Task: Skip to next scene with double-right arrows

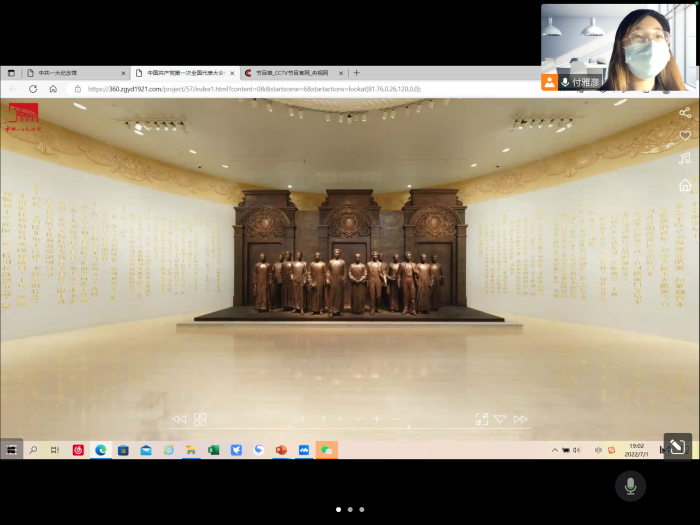Action: (x=520, y=419)
